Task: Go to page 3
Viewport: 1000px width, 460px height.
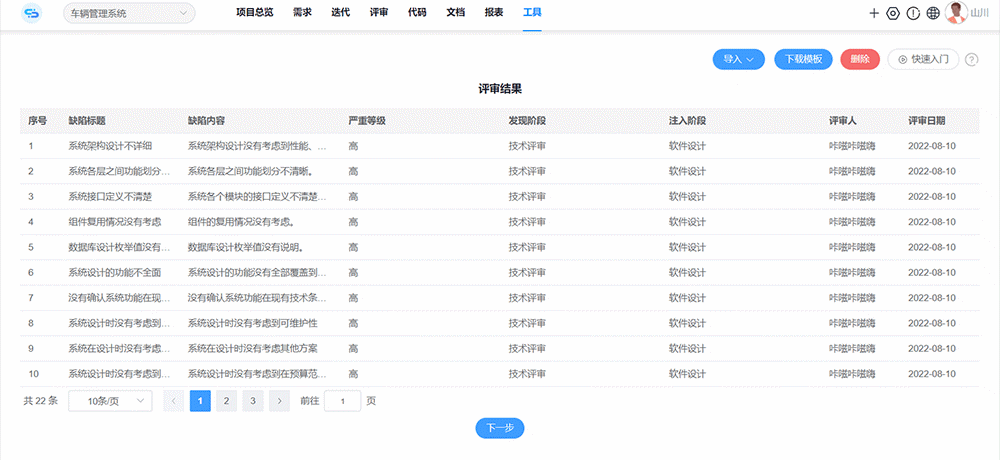Action: [253, 401]
